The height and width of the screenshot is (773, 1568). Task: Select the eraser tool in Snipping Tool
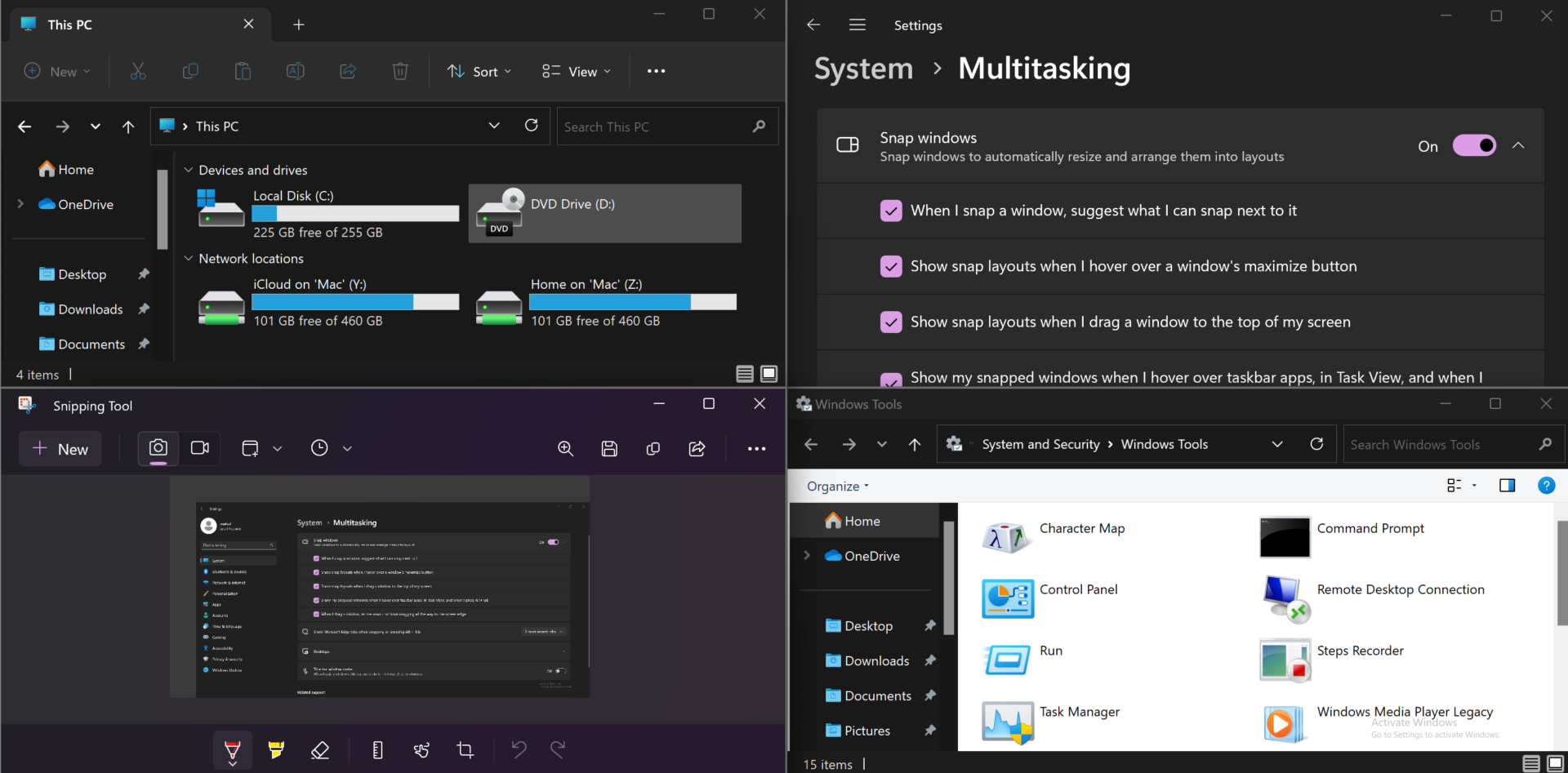(320, 750)
